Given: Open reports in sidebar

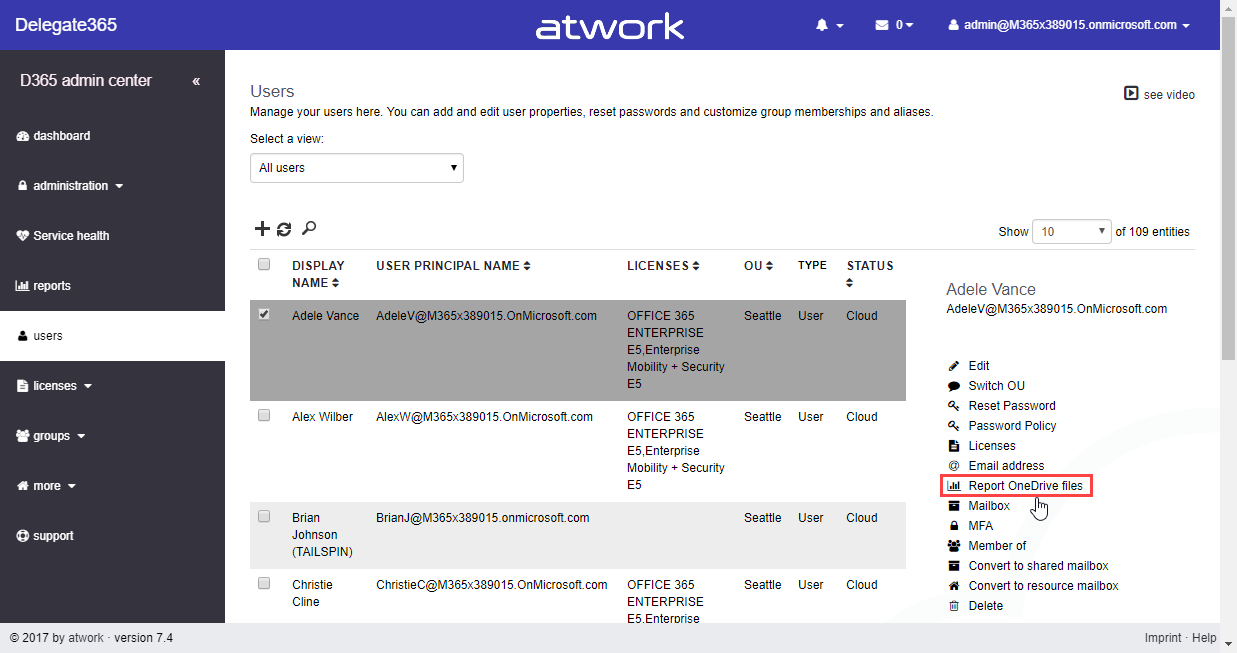Looking at the screenshot, I should pyautogui.click(x=43, y=286).
